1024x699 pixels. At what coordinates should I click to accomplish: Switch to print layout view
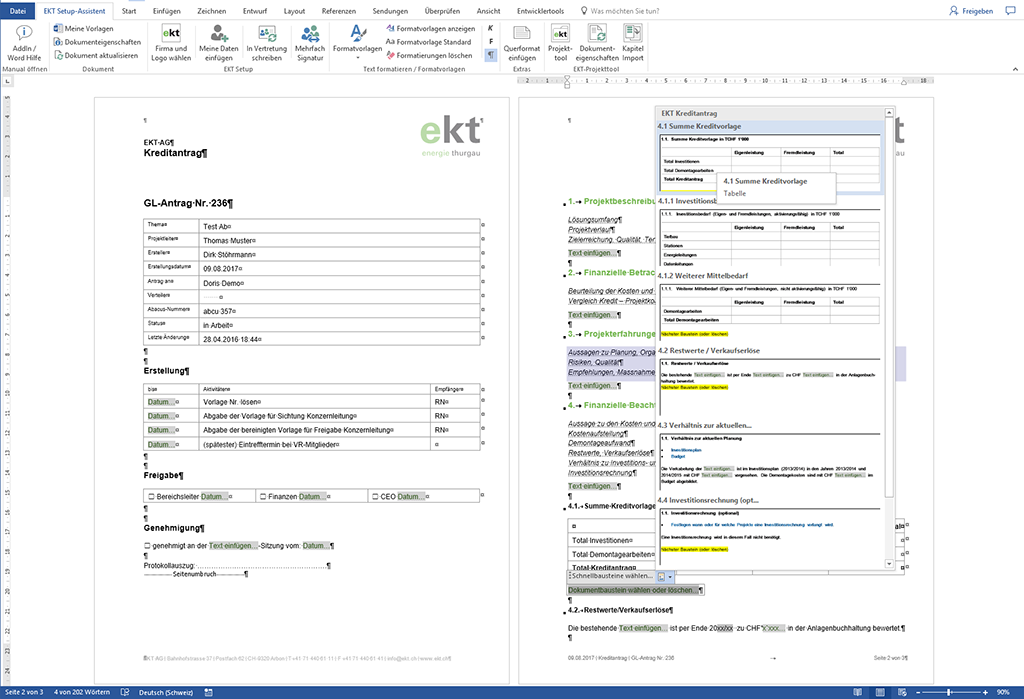[880, 692]
